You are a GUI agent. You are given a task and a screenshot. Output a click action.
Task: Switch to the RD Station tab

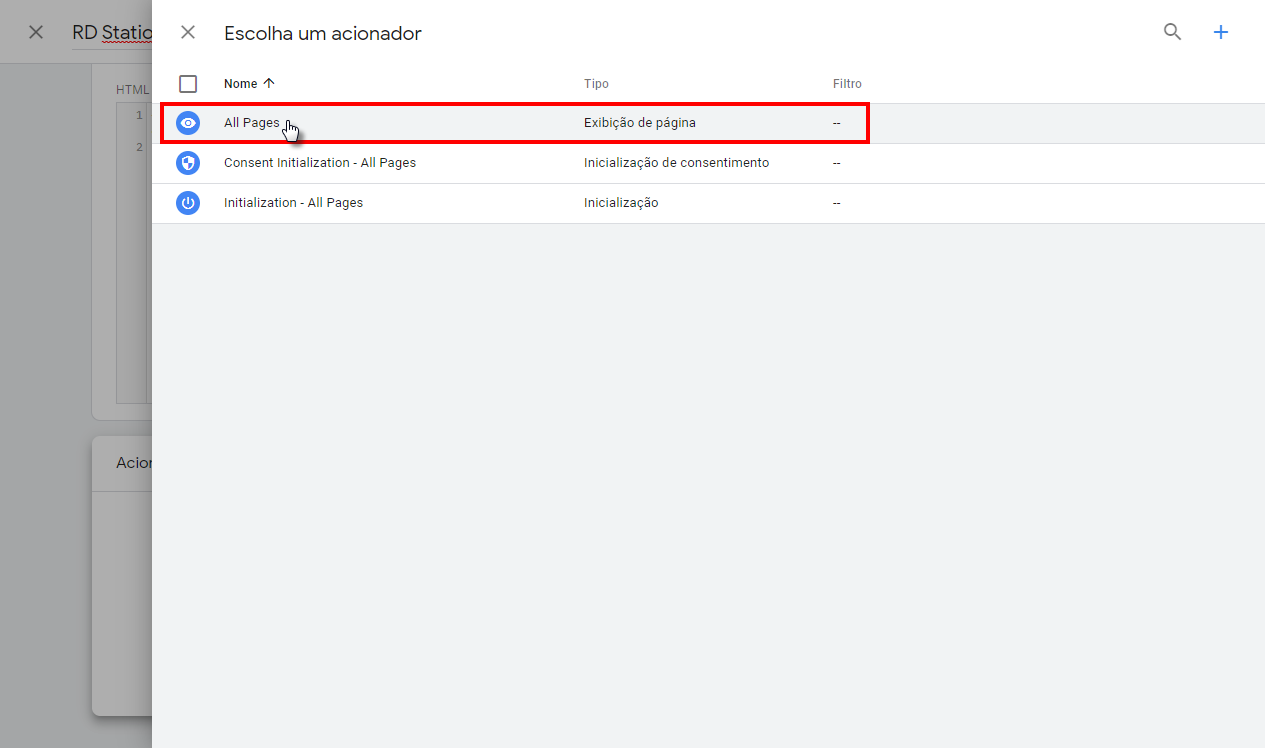tap(112, 31)
